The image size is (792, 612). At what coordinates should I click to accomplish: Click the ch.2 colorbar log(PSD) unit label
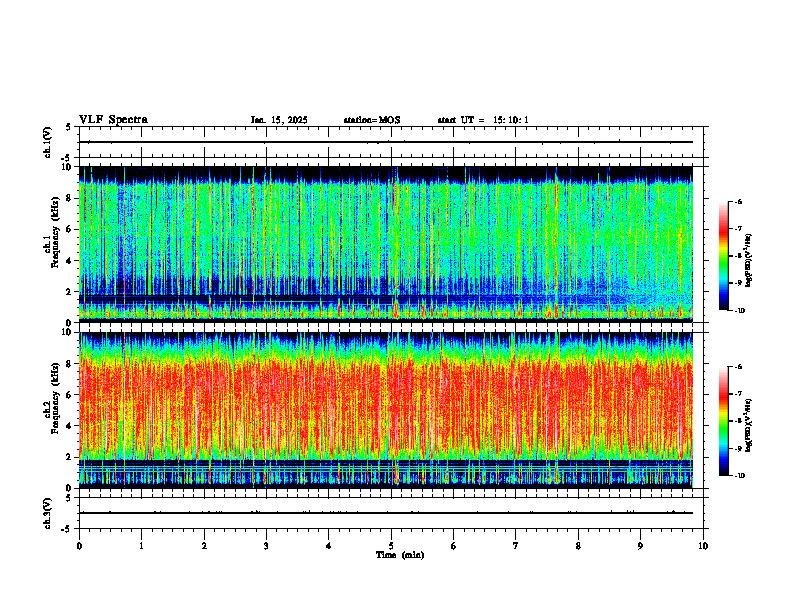point(749,425)
